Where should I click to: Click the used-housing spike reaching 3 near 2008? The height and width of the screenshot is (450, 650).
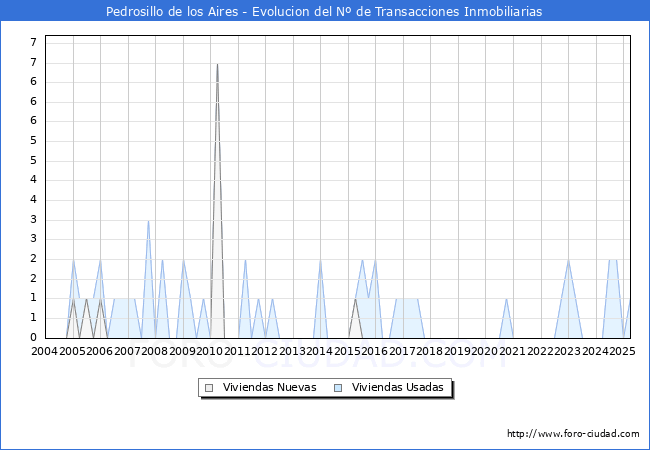(148, 221)
